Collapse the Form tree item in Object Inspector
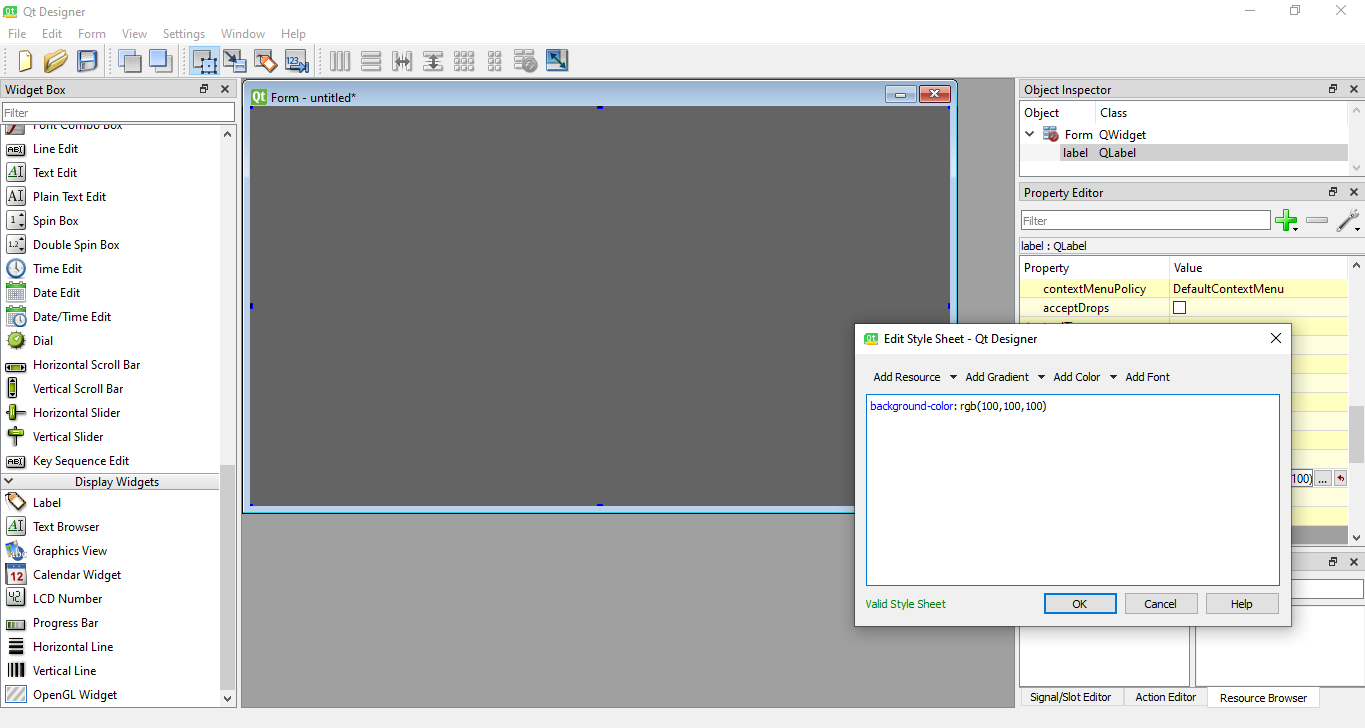 click(x=1030, y=134)
